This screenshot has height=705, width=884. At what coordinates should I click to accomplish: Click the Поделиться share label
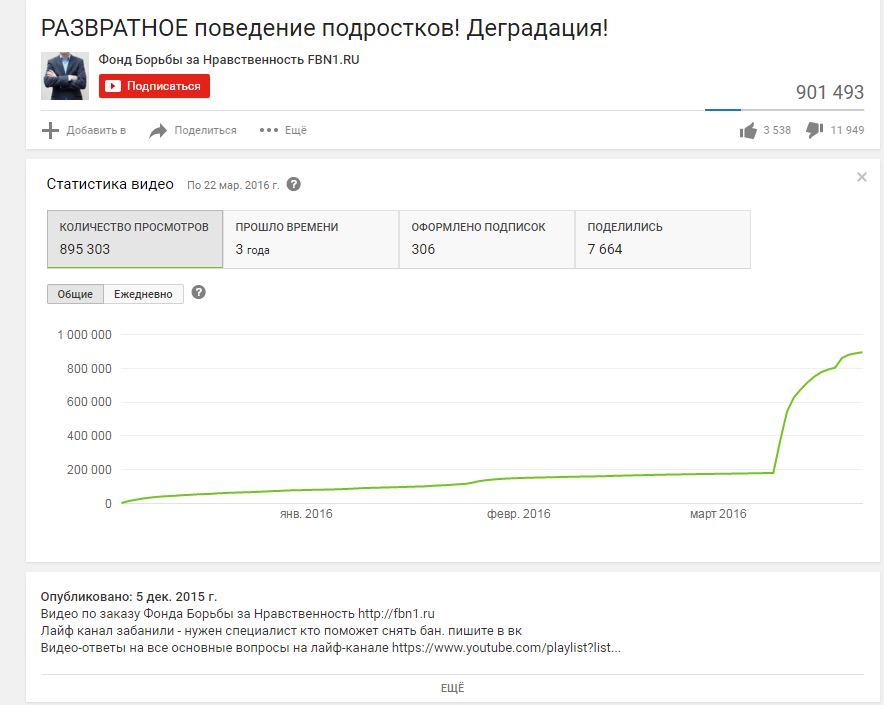point(206,130)
